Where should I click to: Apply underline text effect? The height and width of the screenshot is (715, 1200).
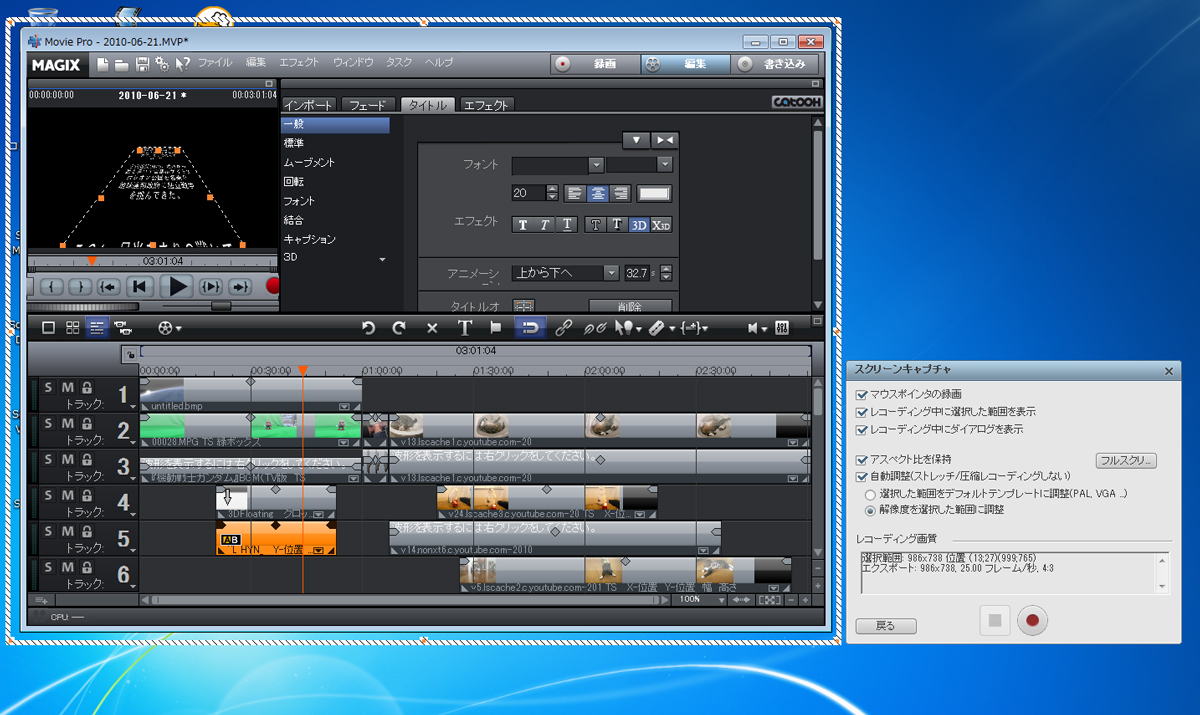(567, 225)
